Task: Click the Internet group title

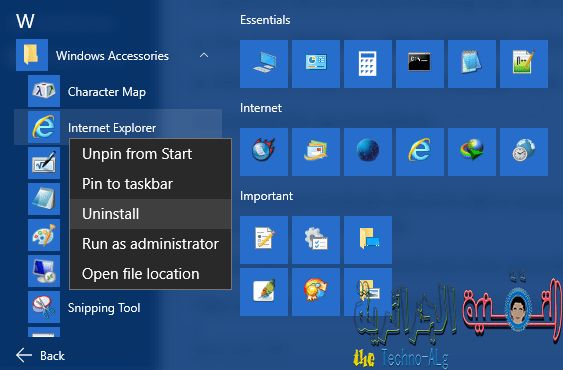Action: point(261,108)
